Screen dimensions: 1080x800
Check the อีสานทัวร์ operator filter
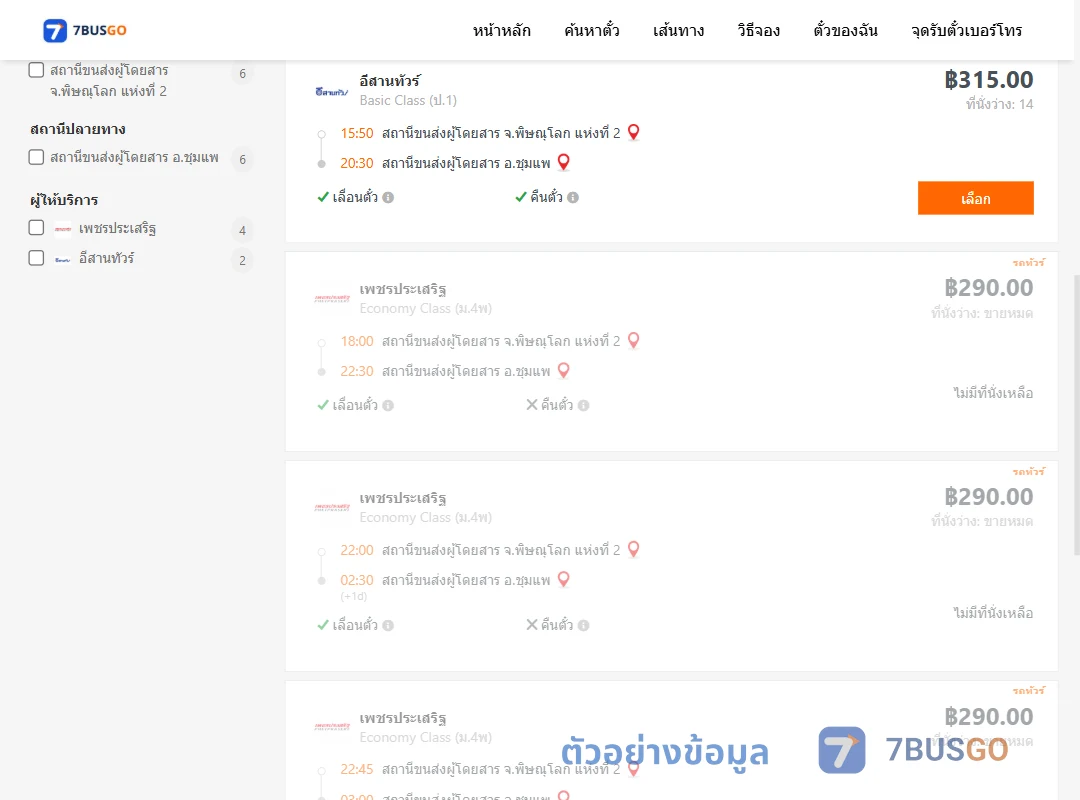point(37,258)
